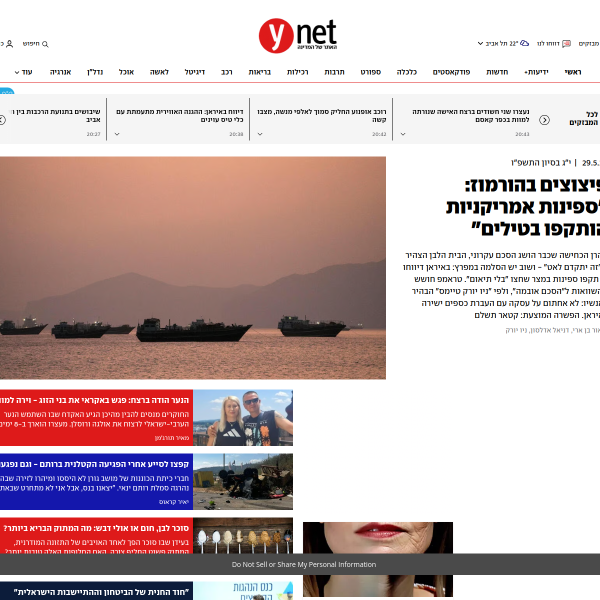Open the ספורט nav item
This screenshot has height=600, width=600.
coord(370,72)
